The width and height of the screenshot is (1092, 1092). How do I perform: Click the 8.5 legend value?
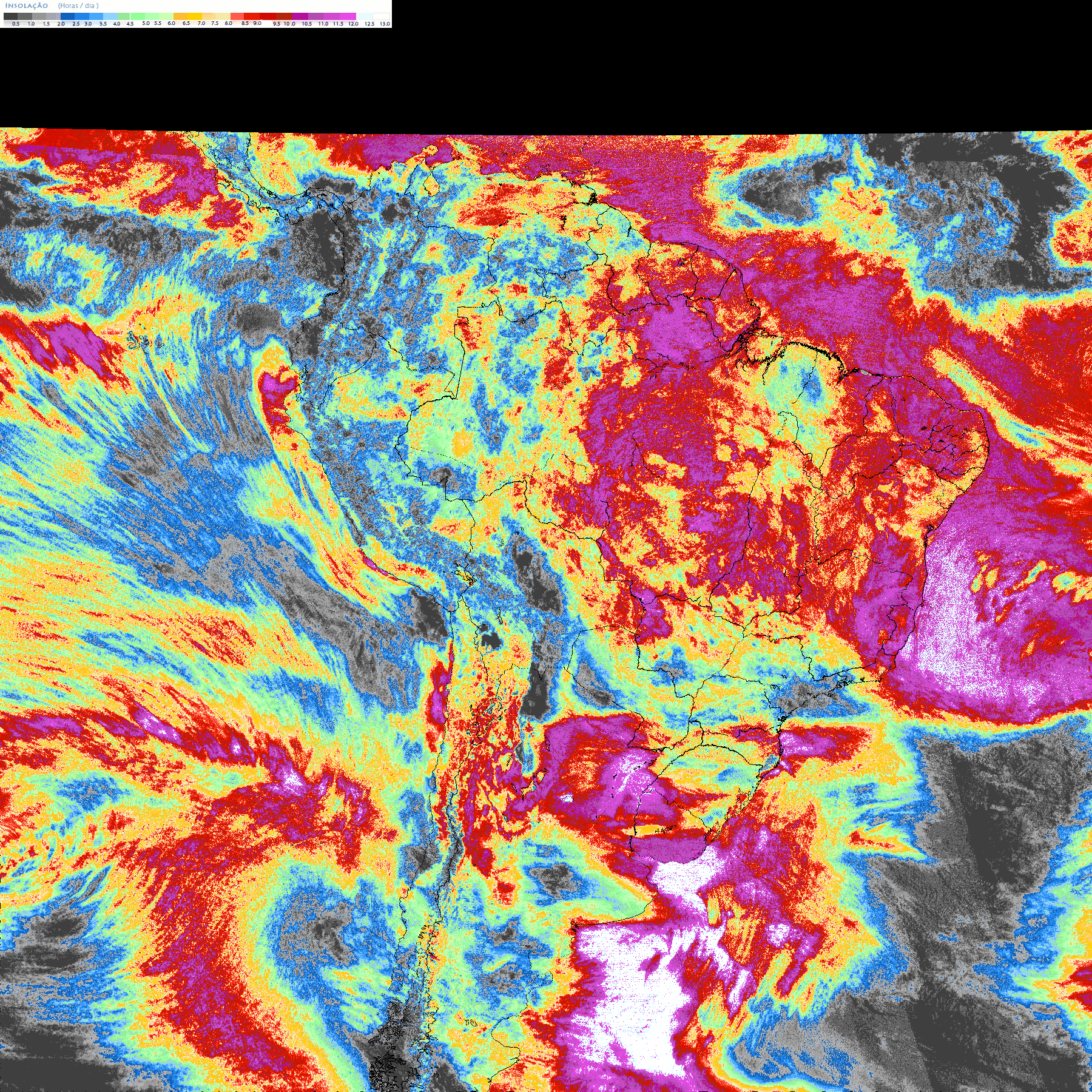(x=245, y=23)
